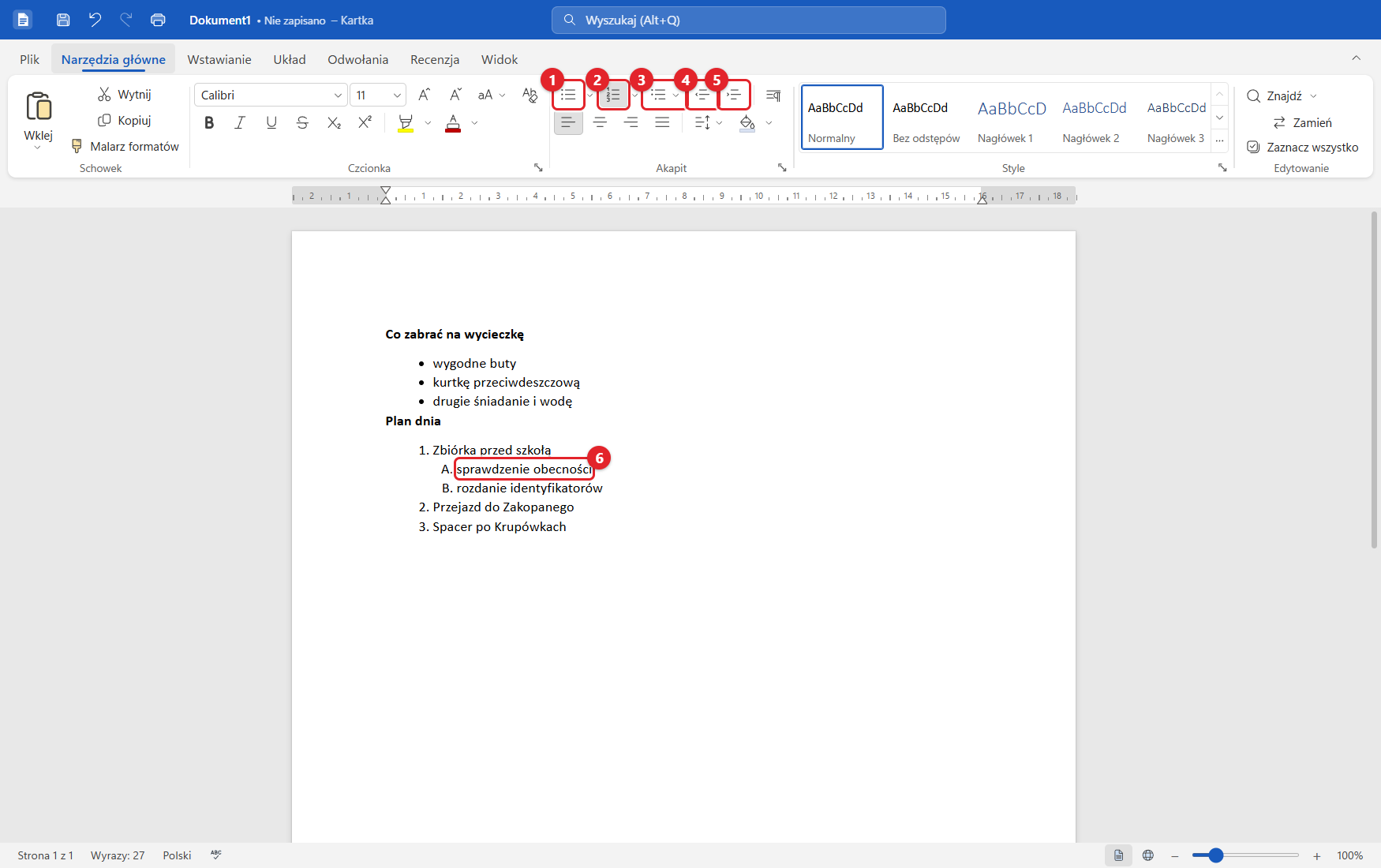Open the Plik menu

[30, 59]
